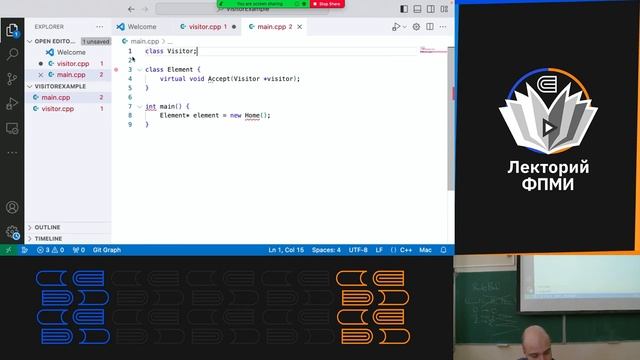This screenshot has width=640, height=360.
Task: Click the Stop Share button
Action: (x=327, y=4)
